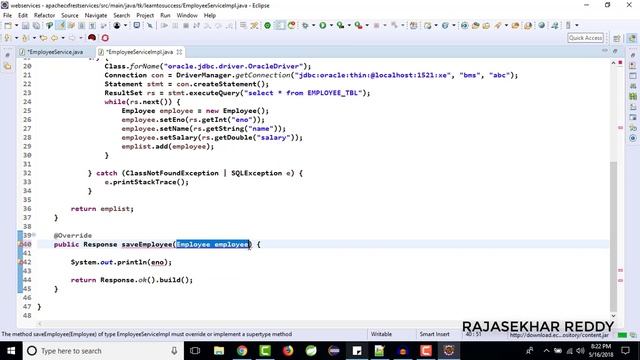This screenshot has width=640, height=360.
Task: Open the Source menu
Action: (x=70, y=16)
